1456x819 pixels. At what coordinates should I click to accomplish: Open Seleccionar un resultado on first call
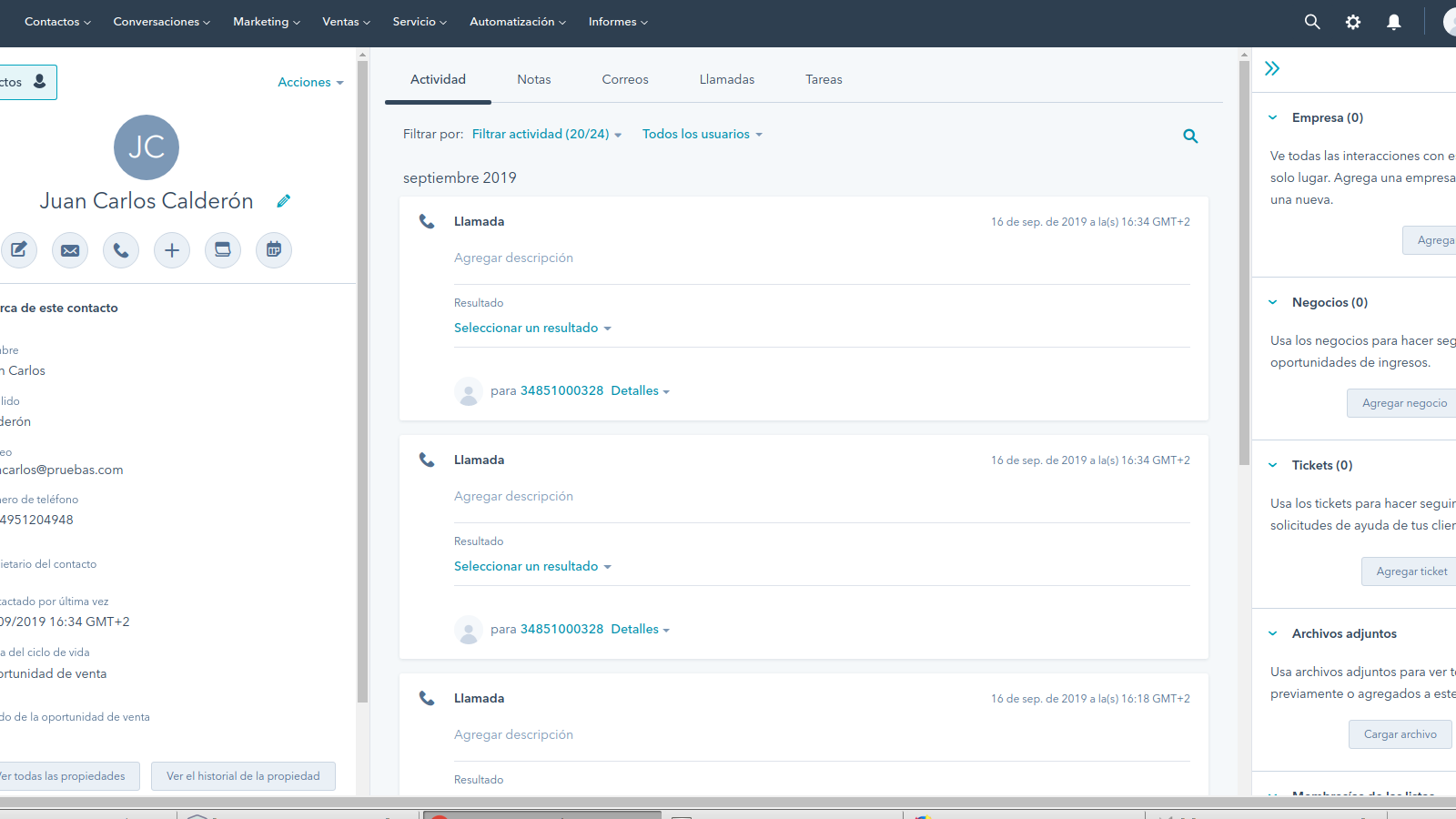point(532,328)
